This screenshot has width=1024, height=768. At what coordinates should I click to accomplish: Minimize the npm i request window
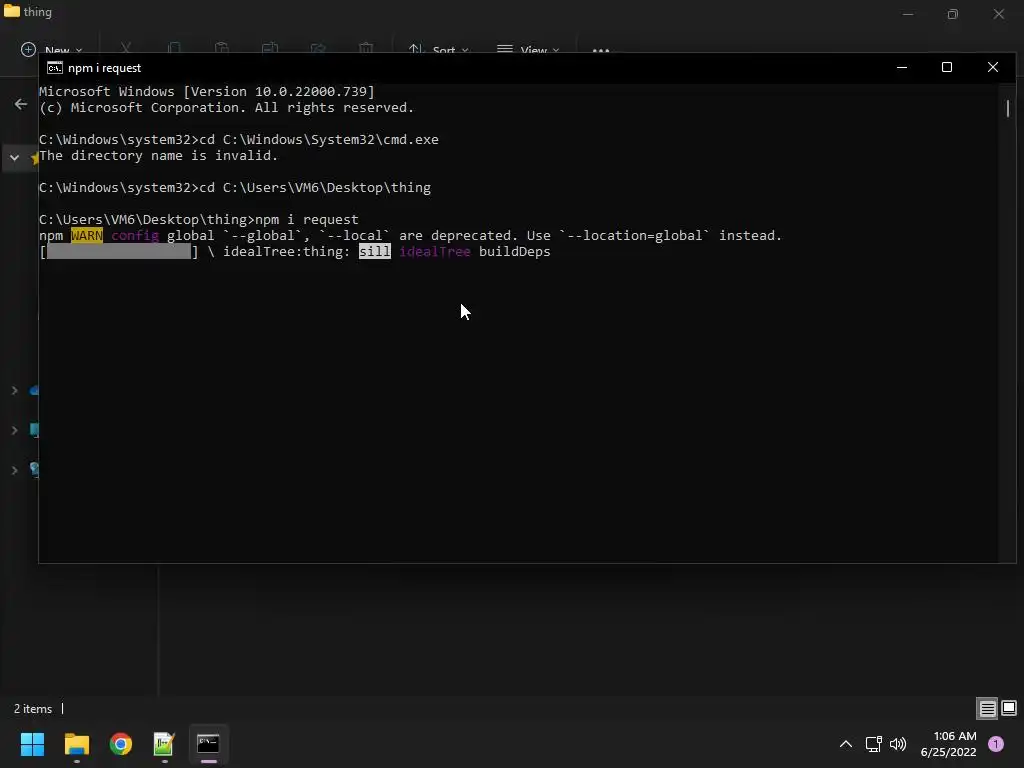(x=902, y=67)
